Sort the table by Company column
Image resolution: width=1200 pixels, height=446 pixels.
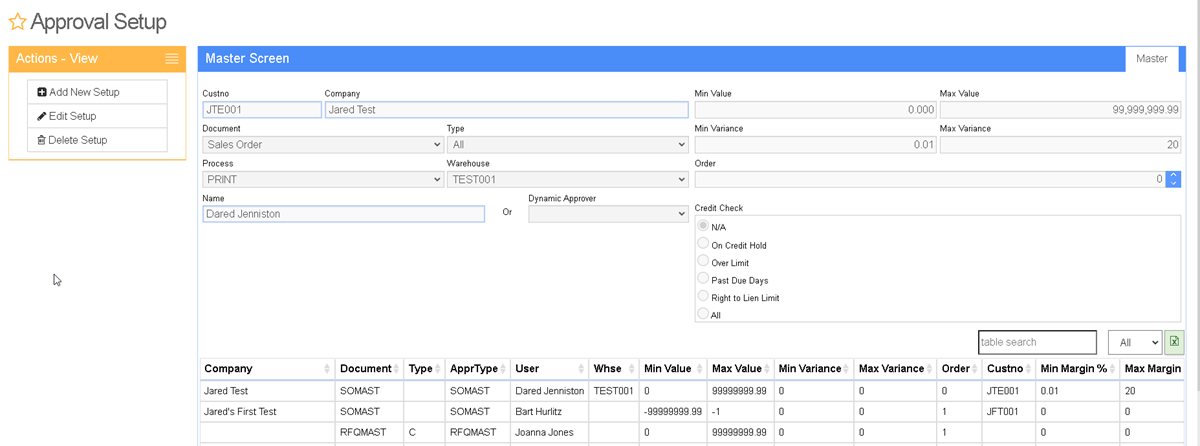pyautogui.click(x=267, y=369)
